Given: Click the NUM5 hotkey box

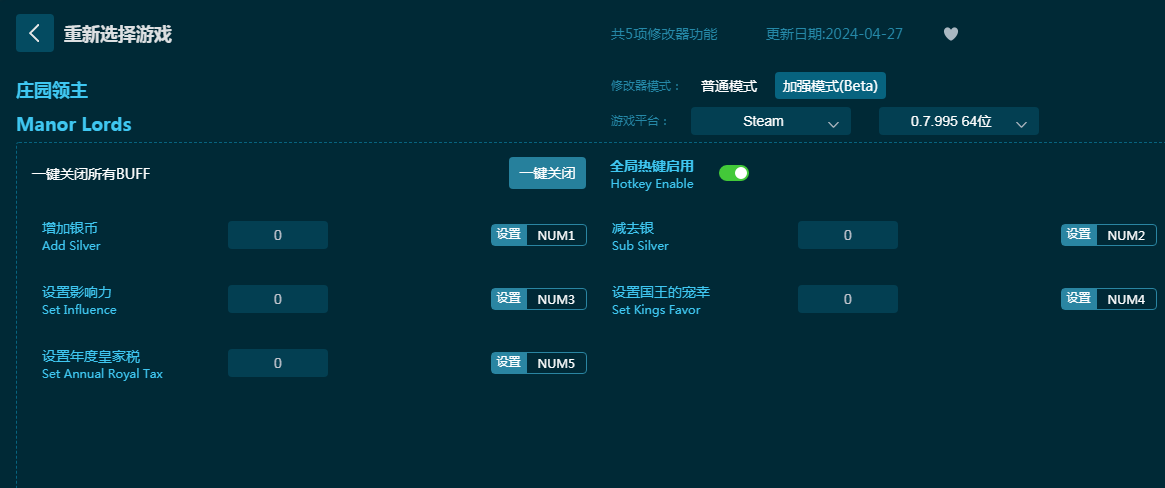Looking at the screenshot, I should click(556, 363).
